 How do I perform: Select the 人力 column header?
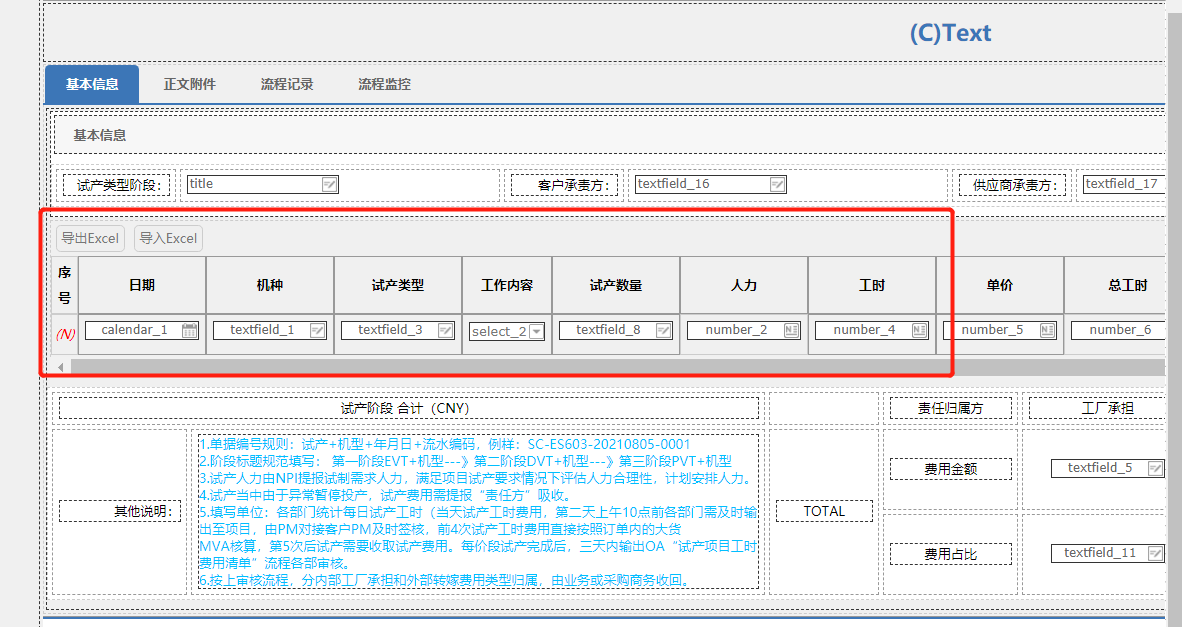pyautogui.click(x=744, y=285)
